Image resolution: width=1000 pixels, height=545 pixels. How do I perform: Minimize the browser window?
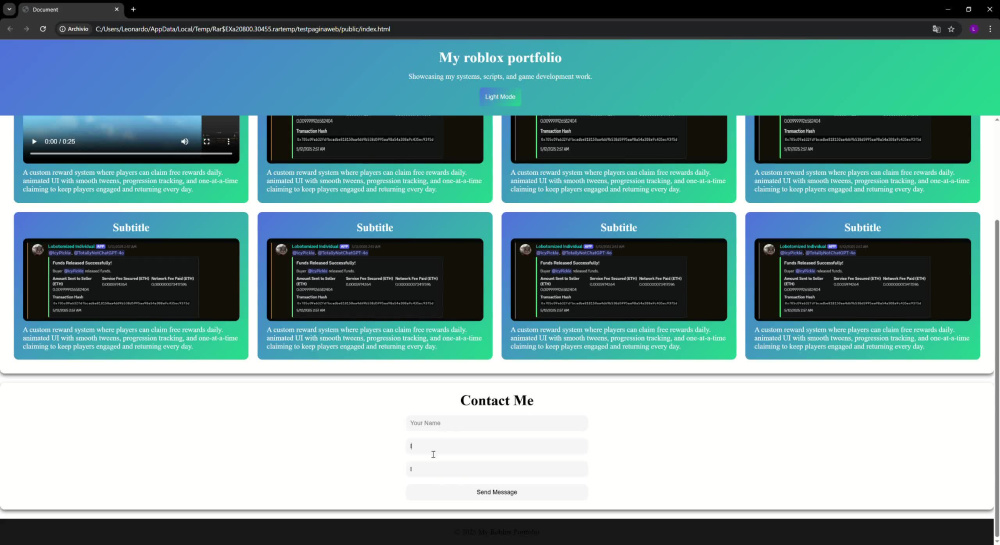(948, 10)
